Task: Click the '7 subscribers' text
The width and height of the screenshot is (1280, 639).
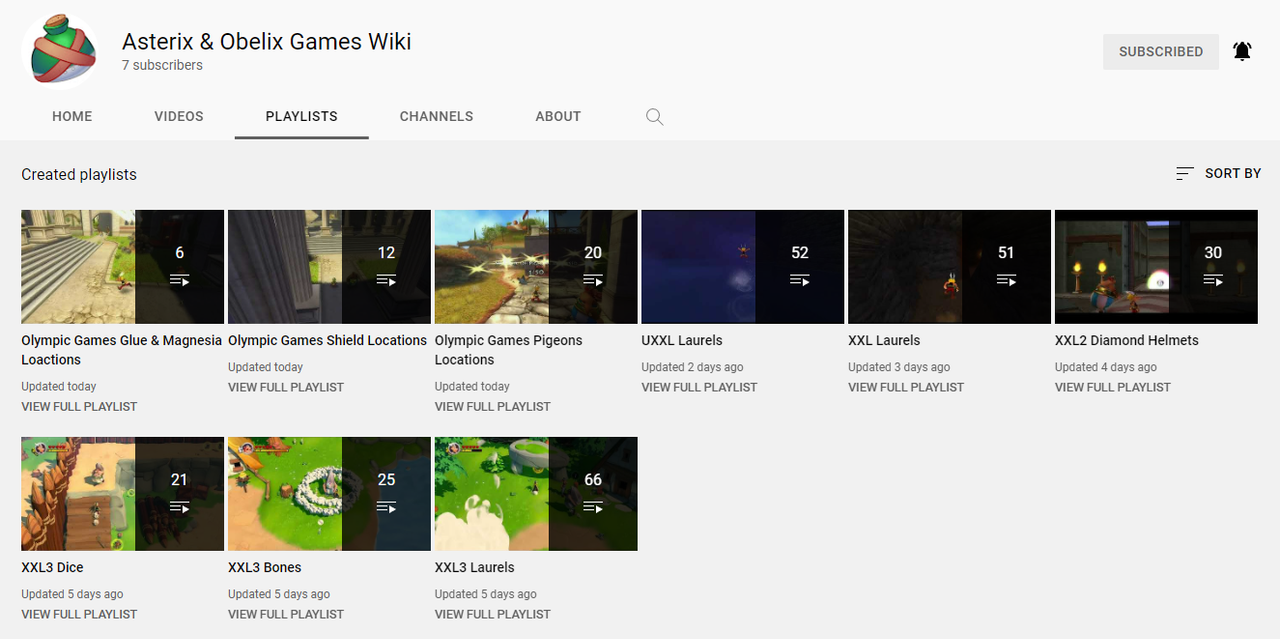Action: click(x=162, y=65)
